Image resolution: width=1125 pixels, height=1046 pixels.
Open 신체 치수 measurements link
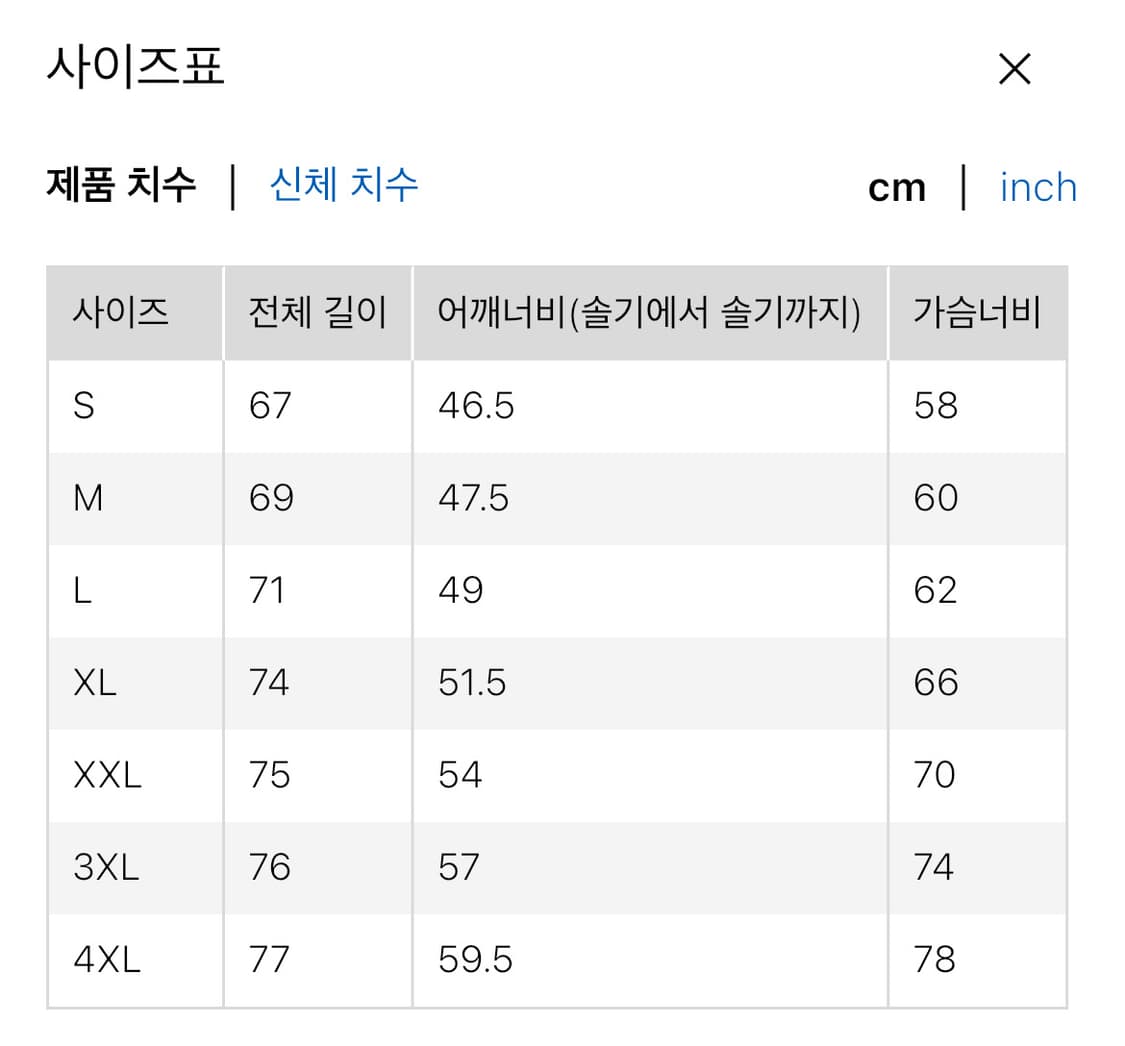click(343, 187)
